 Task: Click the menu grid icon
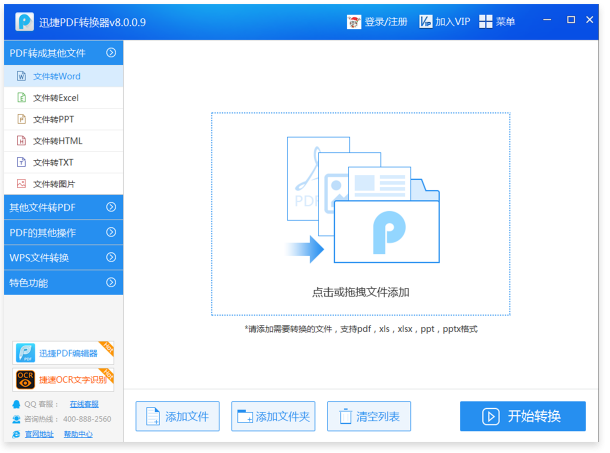(x=486, y=22)
